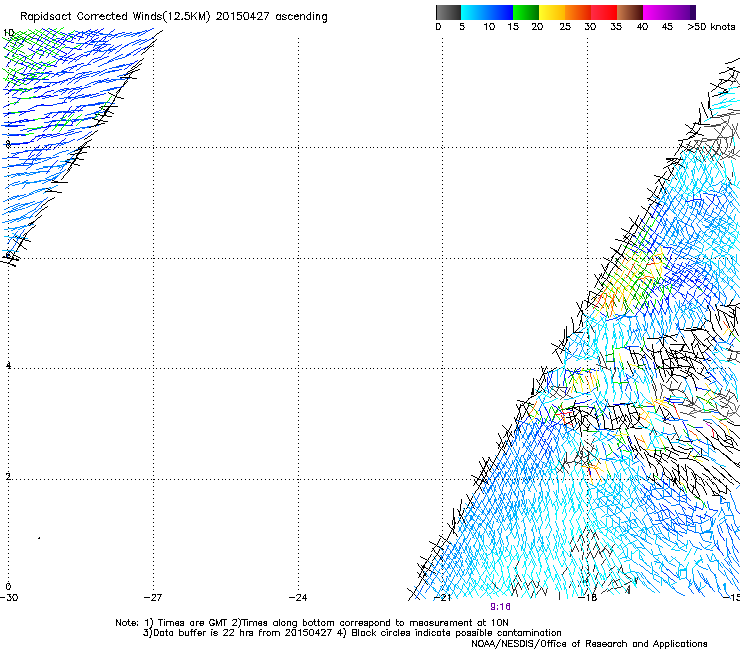This screenshot has height=650, width=740.
Task: Click the '15' legend scale label
Action: coord(513,27)
